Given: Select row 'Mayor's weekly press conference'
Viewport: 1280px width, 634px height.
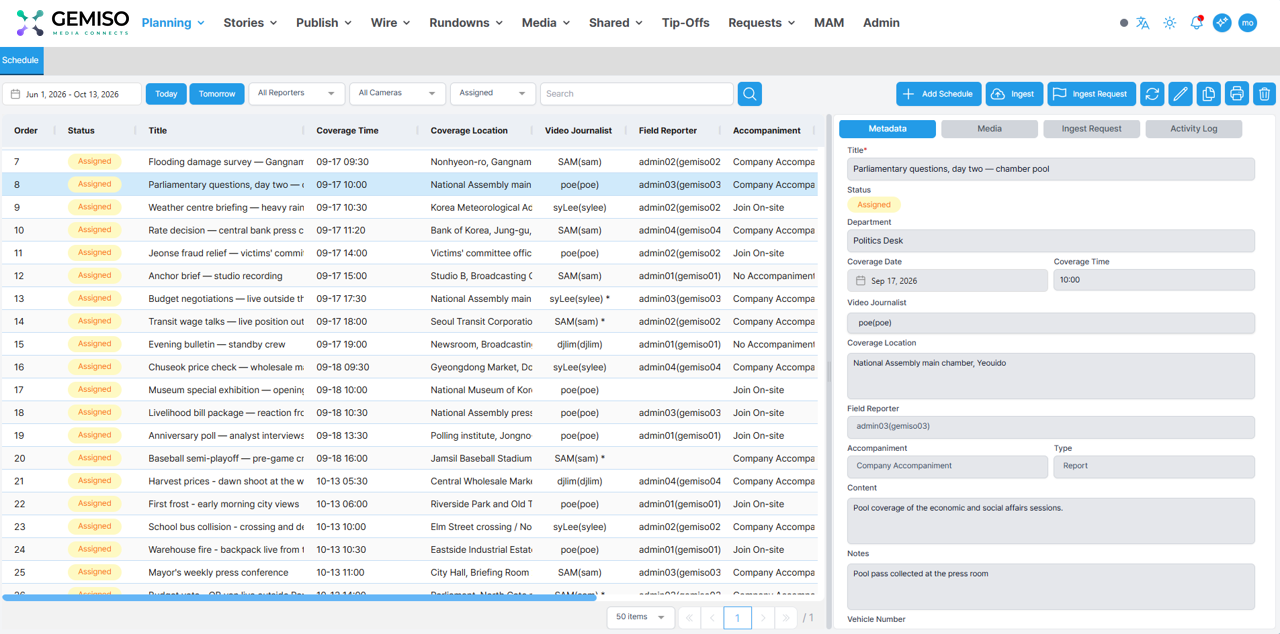Looking at the screenshot, I should click(x=409, y=573).
